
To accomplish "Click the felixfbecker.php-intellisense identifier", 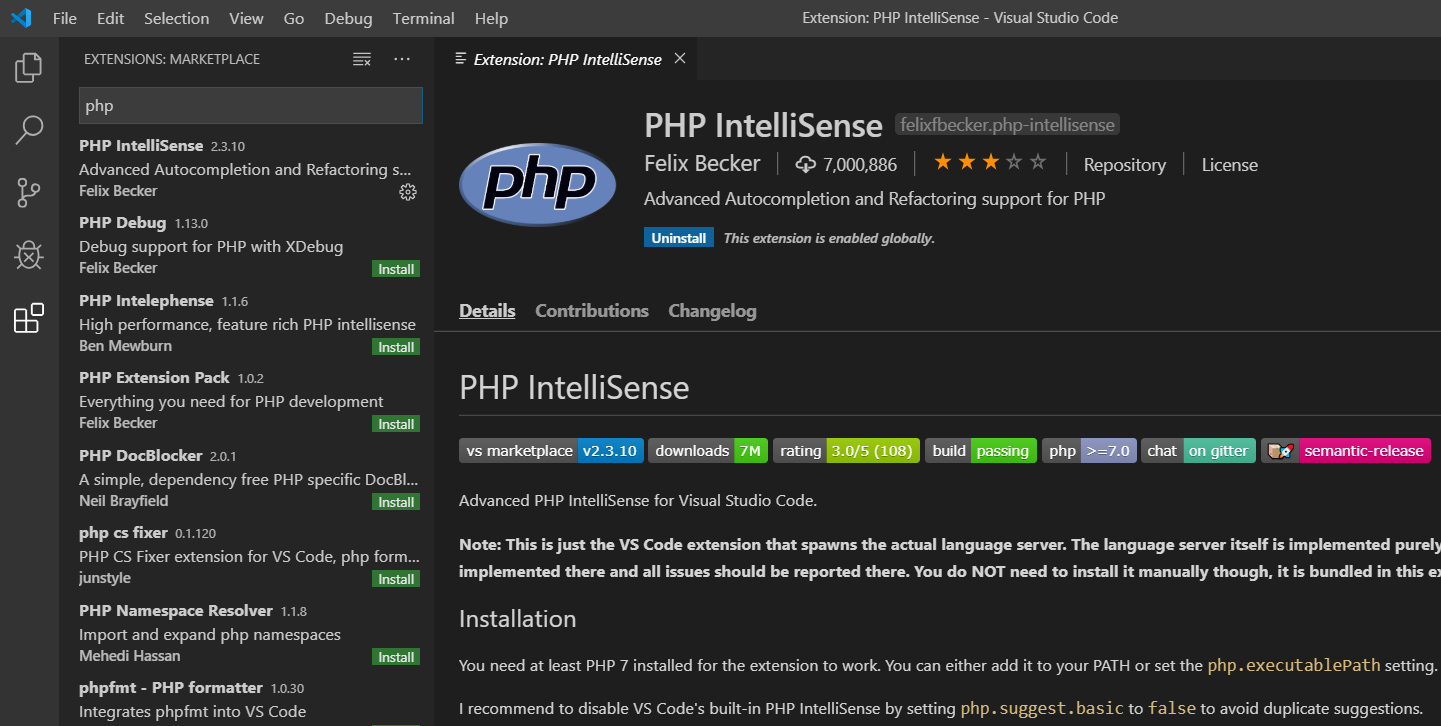I will (x=1007, y=125).
